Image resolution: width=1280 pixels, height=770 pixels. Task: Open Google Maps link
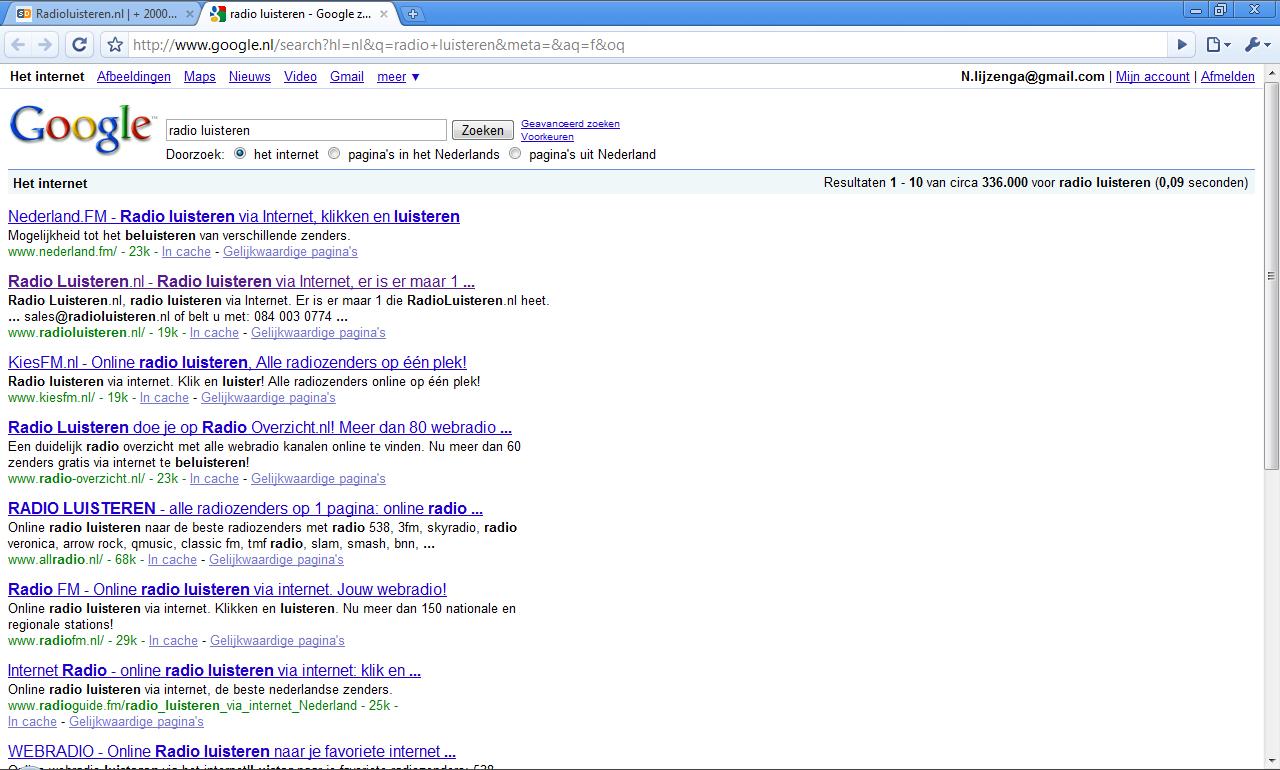(x=200, y=77)
